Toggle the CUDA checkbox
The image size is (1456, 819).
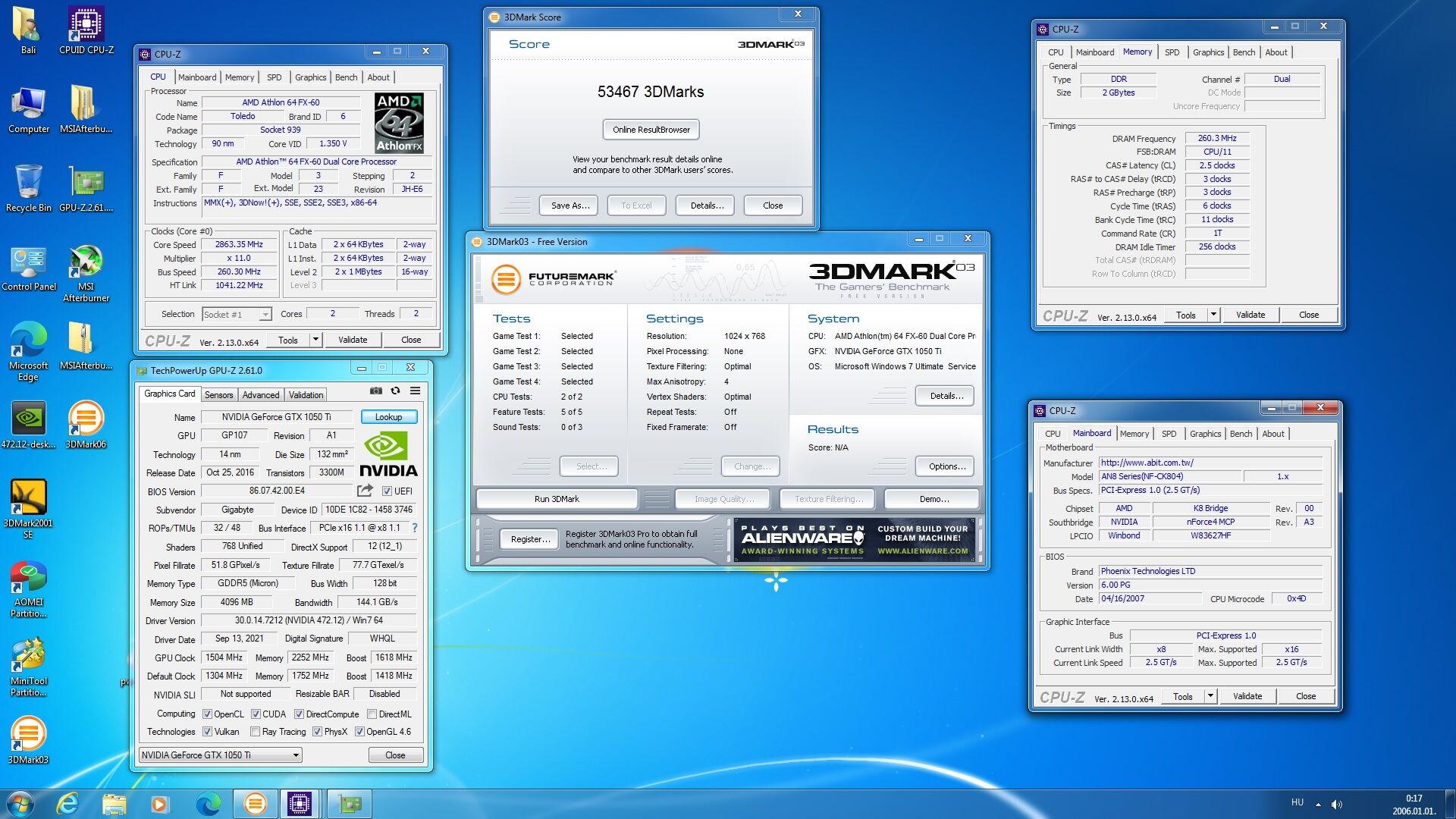(256, 714)
